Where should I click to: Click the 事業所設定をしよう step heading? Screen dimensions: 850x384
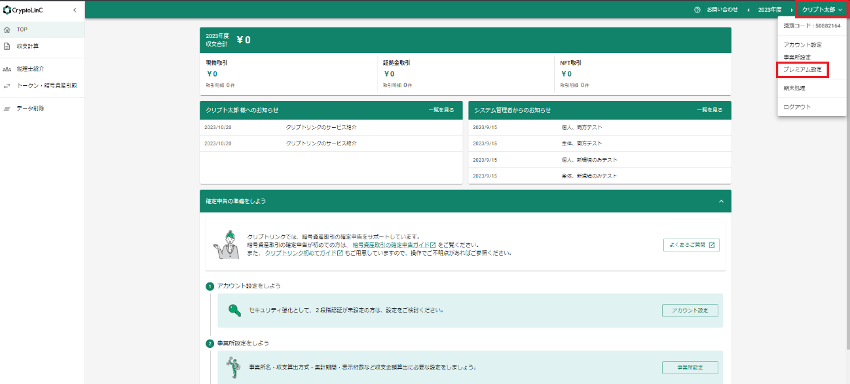click(x=243, y=343)
